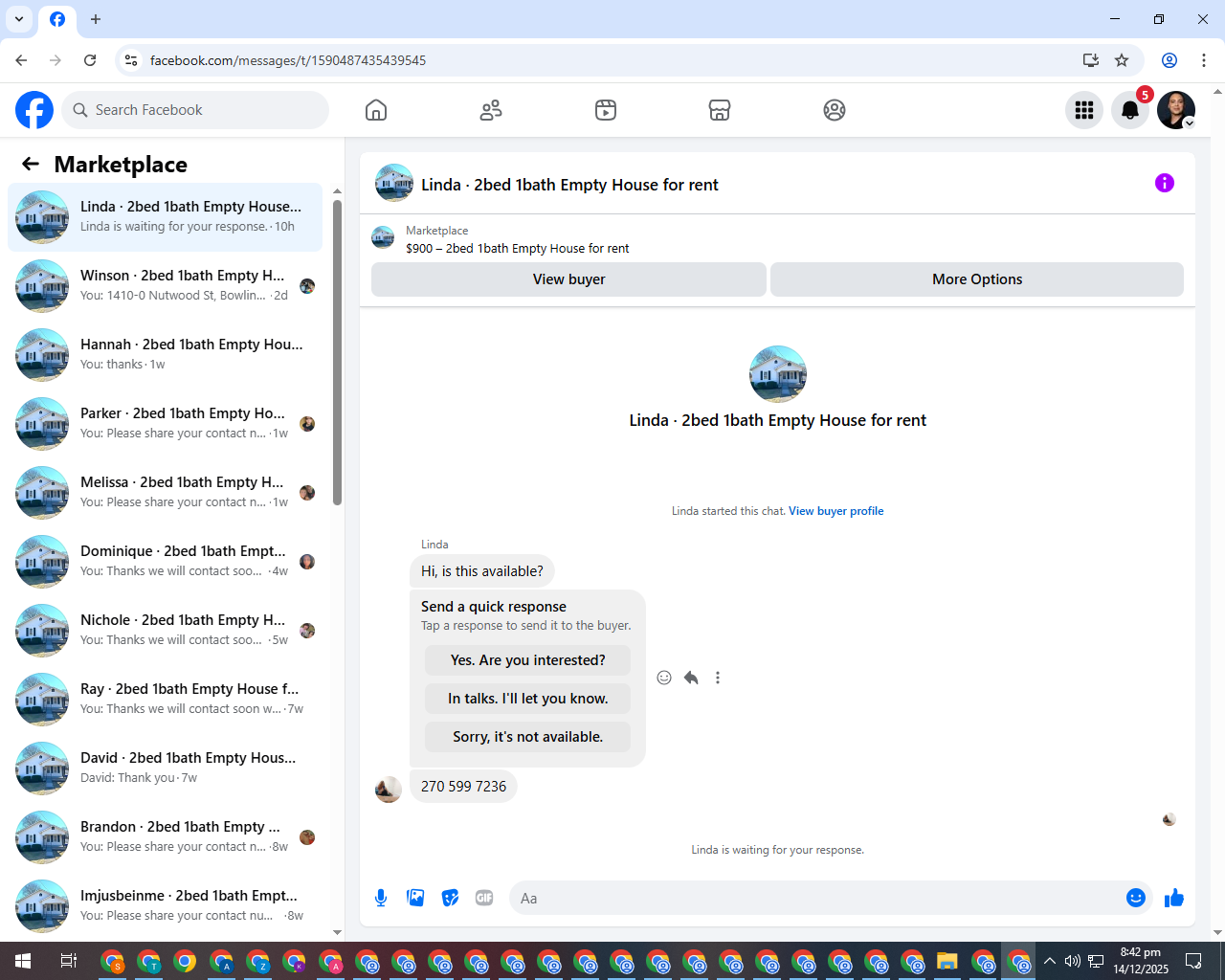Viewport: 1225px width, 980px height.
Task: Open a new browser tab
Action: (96, 19)
